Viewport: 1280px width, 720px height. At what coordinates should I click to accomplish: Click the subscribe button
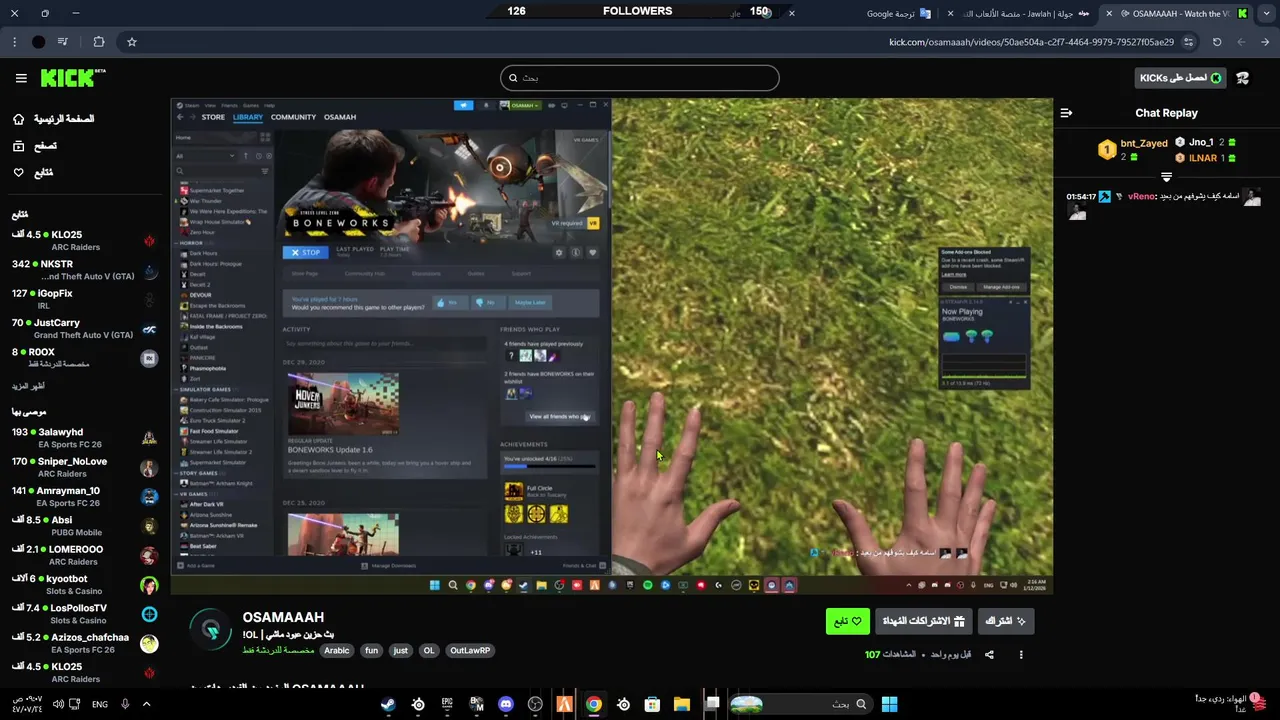pos(1006,621)
